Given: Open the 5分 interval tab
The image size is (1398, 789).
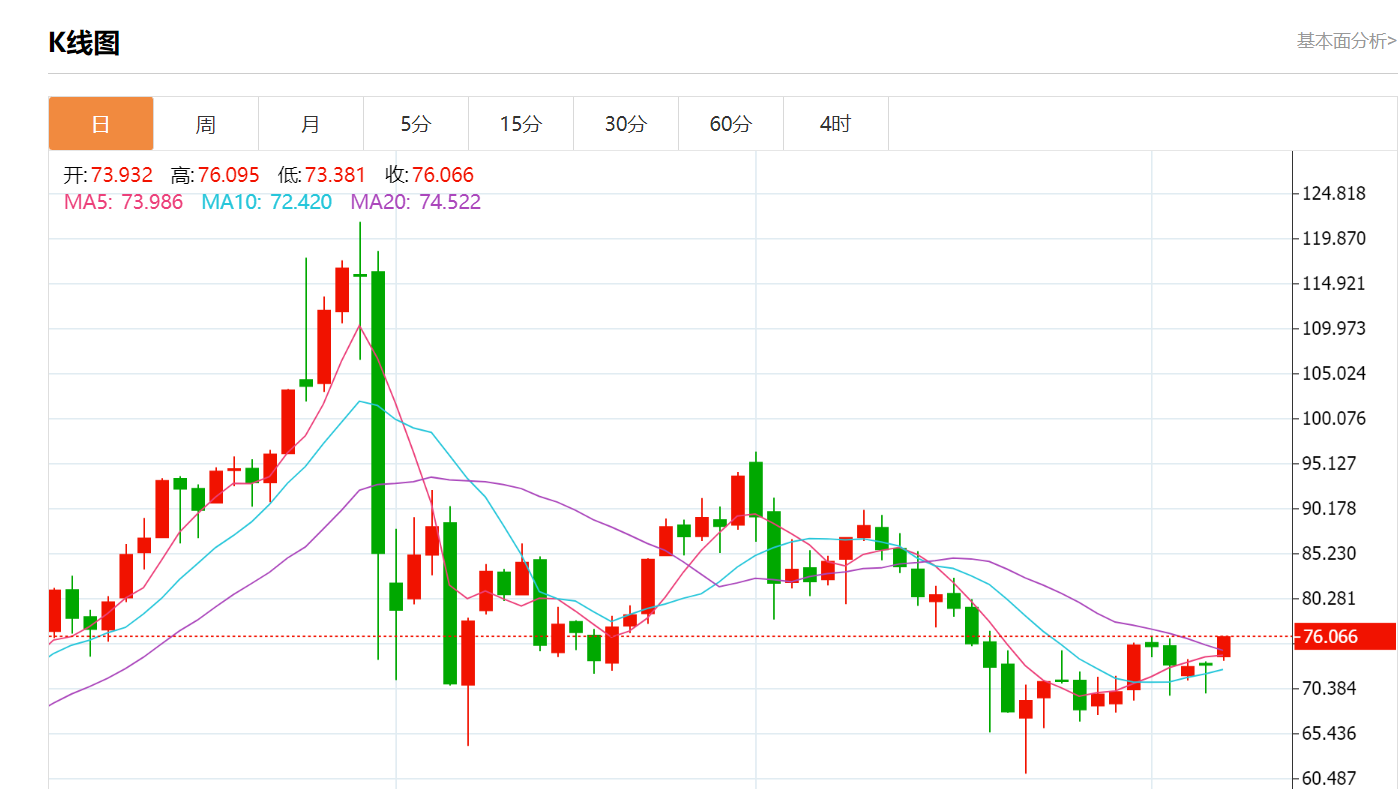Looking at the screenshot, I should pyautogui.click(x=415, y=124).
